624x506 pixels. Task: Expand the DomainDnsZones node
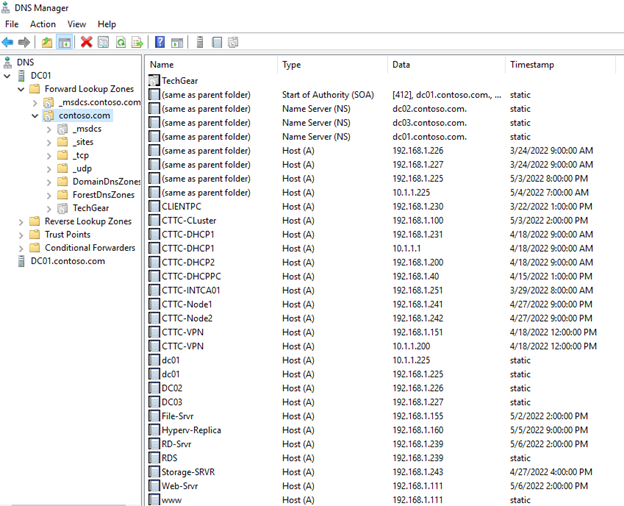[x=49, y=182]
